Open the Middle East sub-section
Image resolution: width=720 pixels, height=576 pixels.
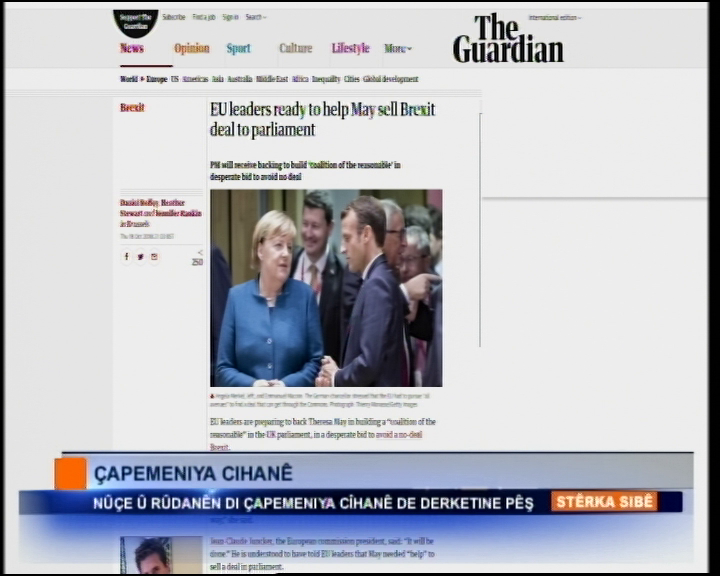tap(272, 79)
